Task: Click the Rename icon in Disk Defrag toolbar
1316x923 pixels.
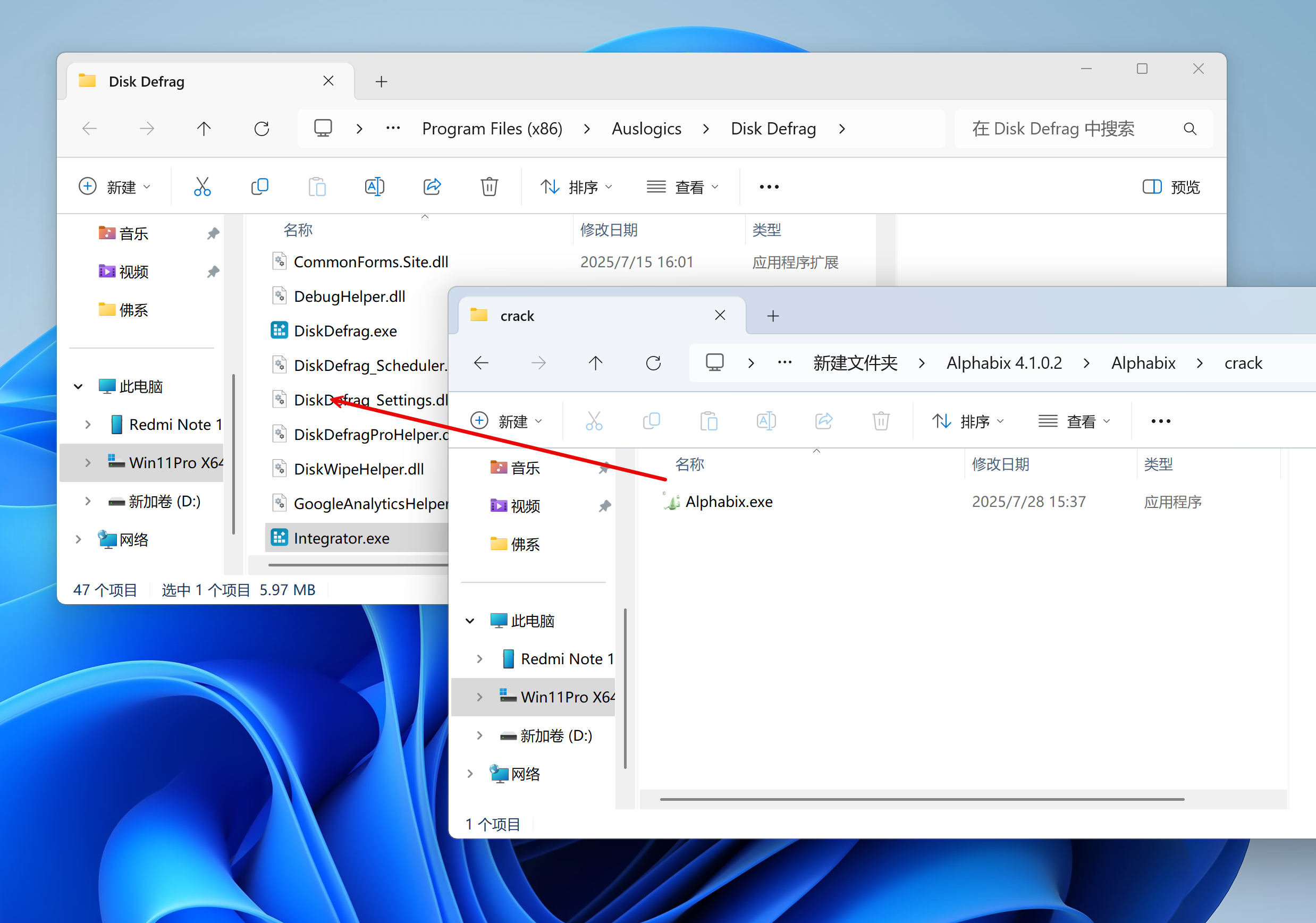Action: coord(374,187)
